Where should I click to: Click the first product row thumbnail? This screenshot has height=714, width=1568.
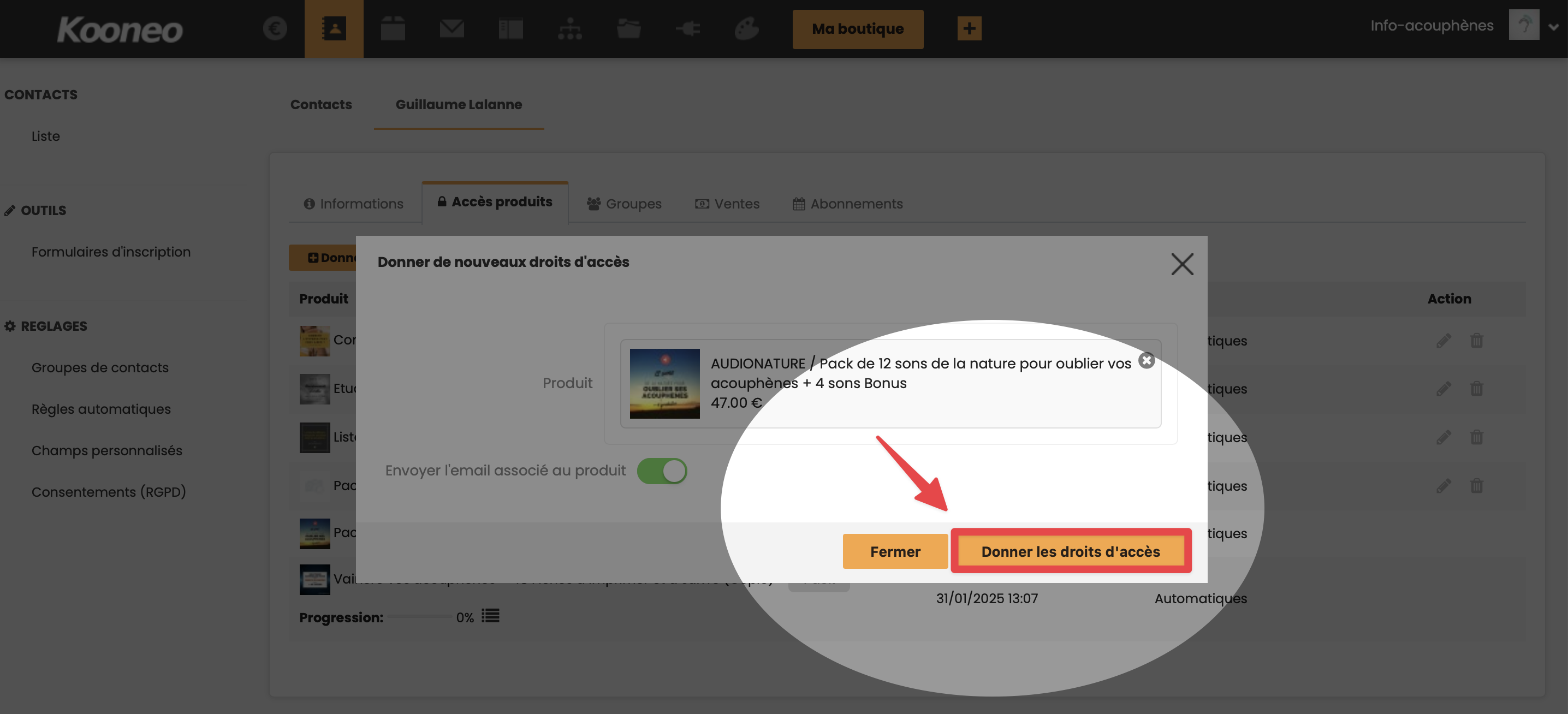pyautogui.click(x=314, y=341)
